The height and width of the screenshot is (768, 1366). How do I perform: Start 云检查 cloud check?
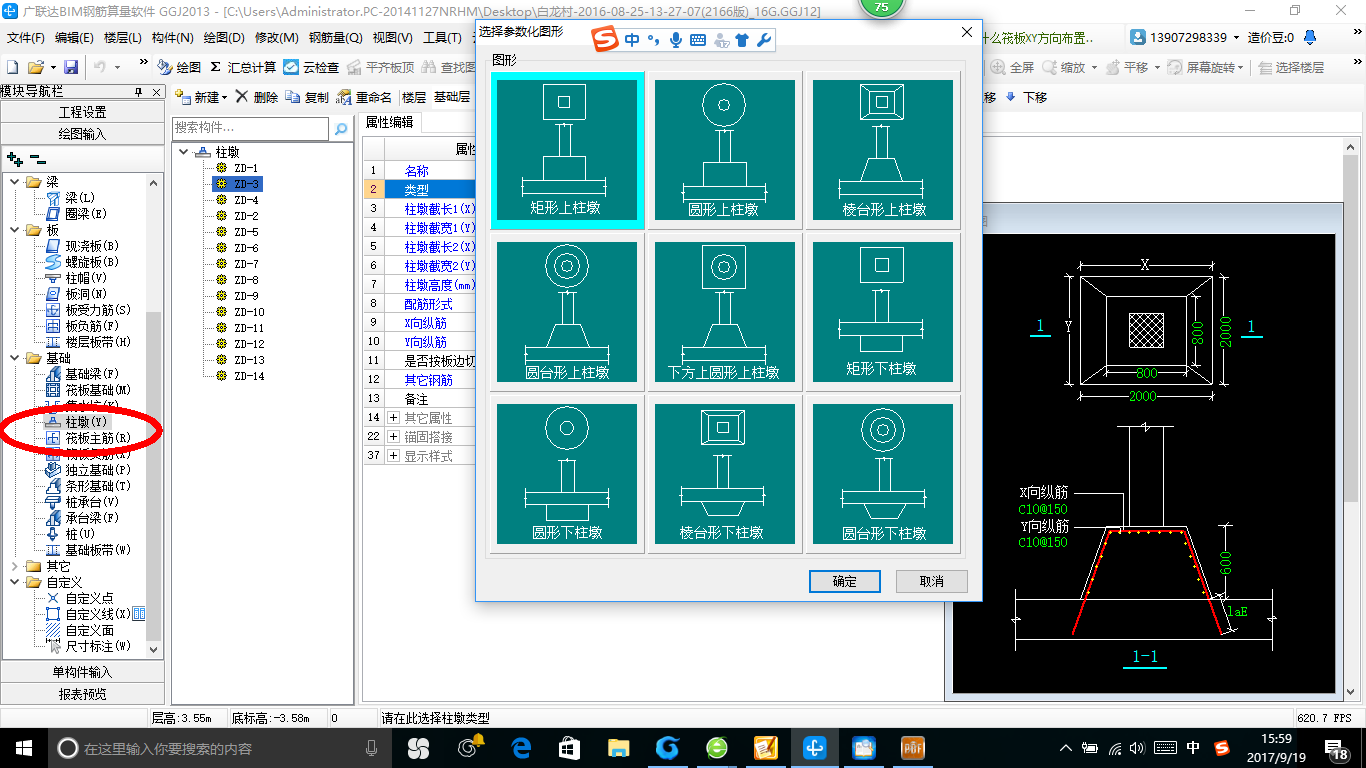311,67
